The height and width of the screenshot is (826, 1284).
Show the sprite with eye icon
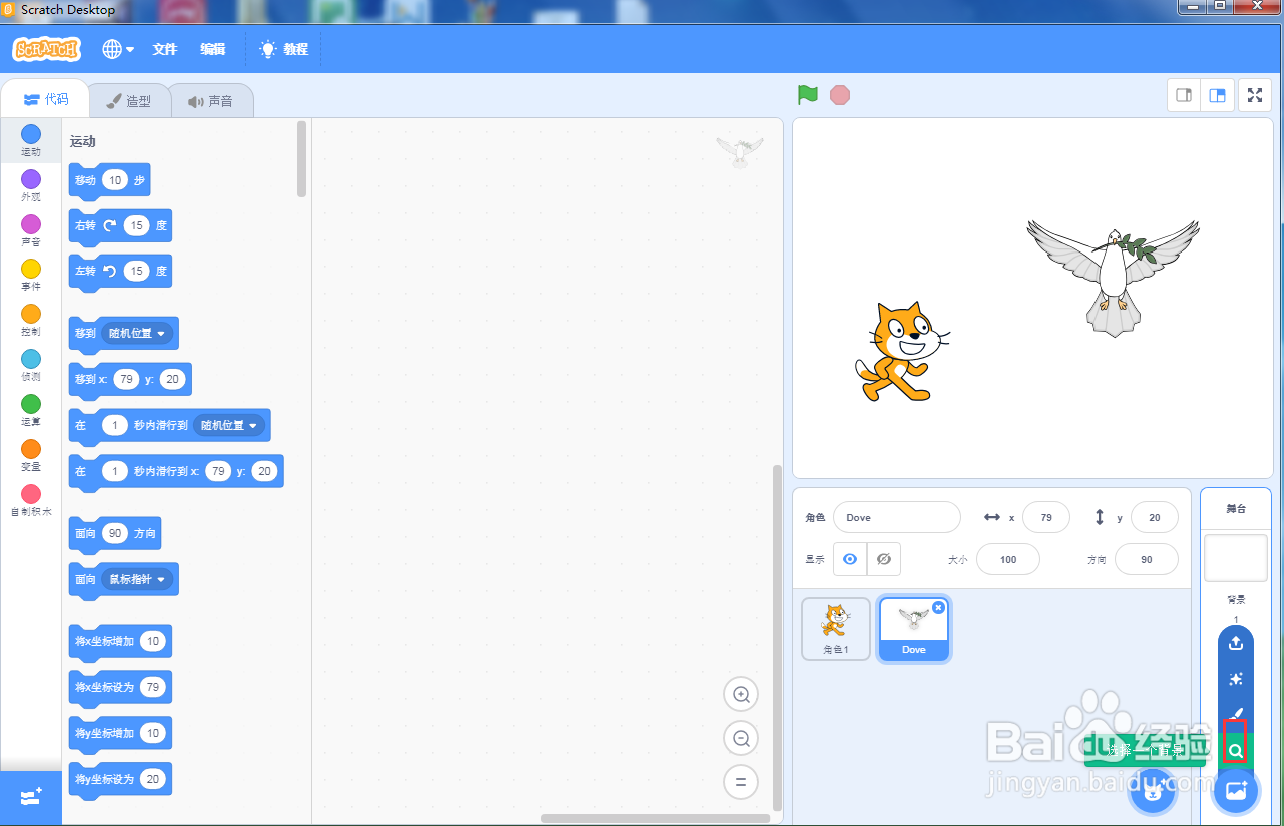(x=850, y=559)
